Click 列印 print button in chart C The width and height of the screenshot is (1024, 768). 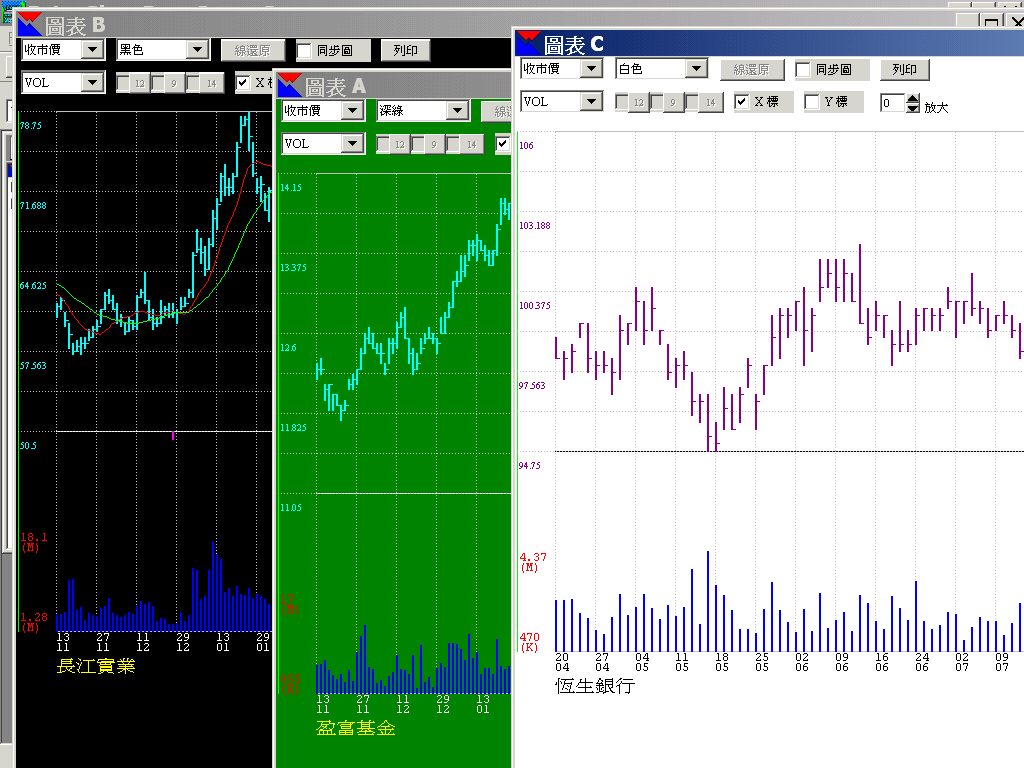(904, 69)
